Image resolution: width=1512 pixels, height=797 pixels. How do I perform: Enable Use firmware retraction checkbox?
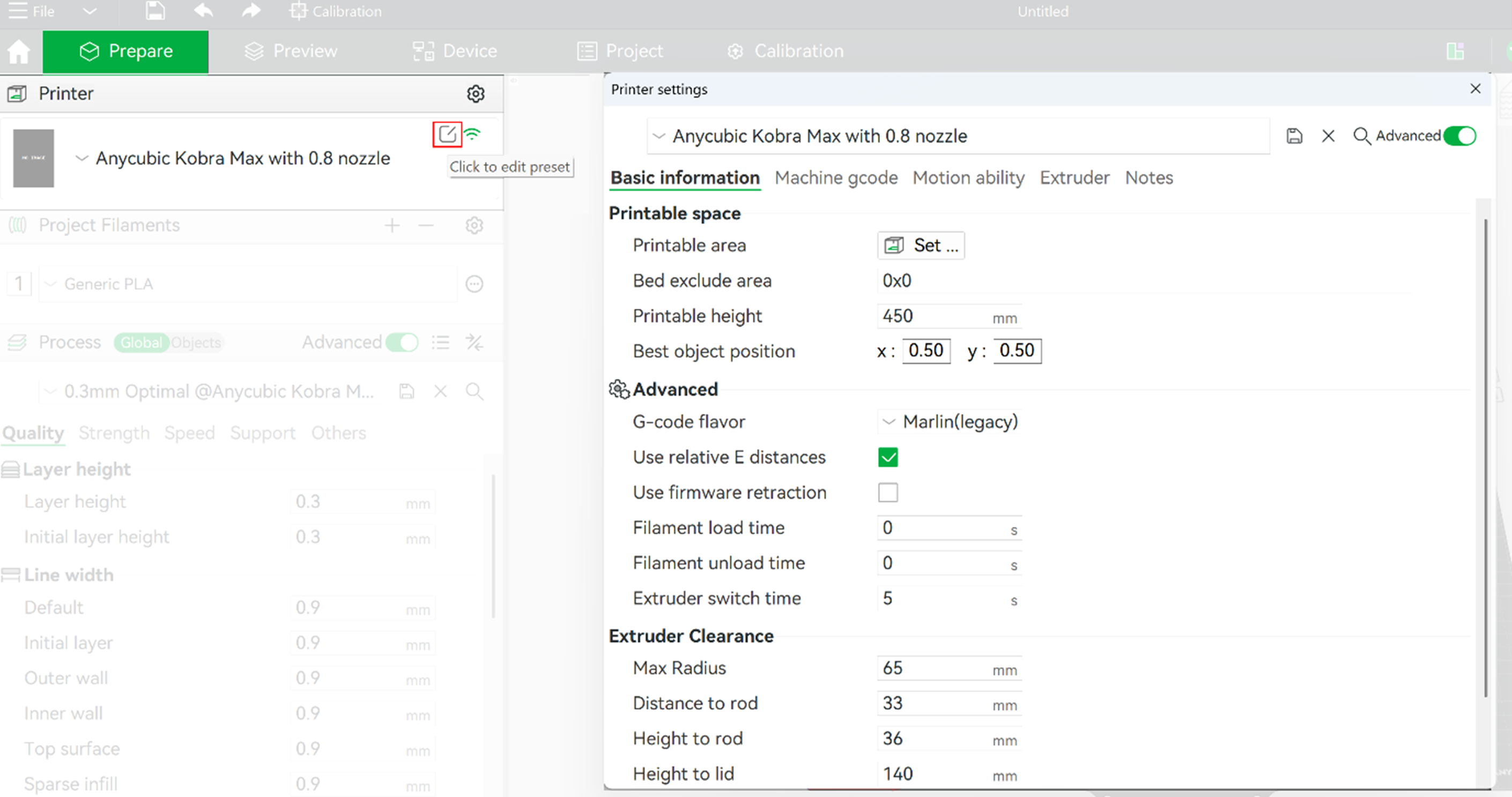click(887, 493)
